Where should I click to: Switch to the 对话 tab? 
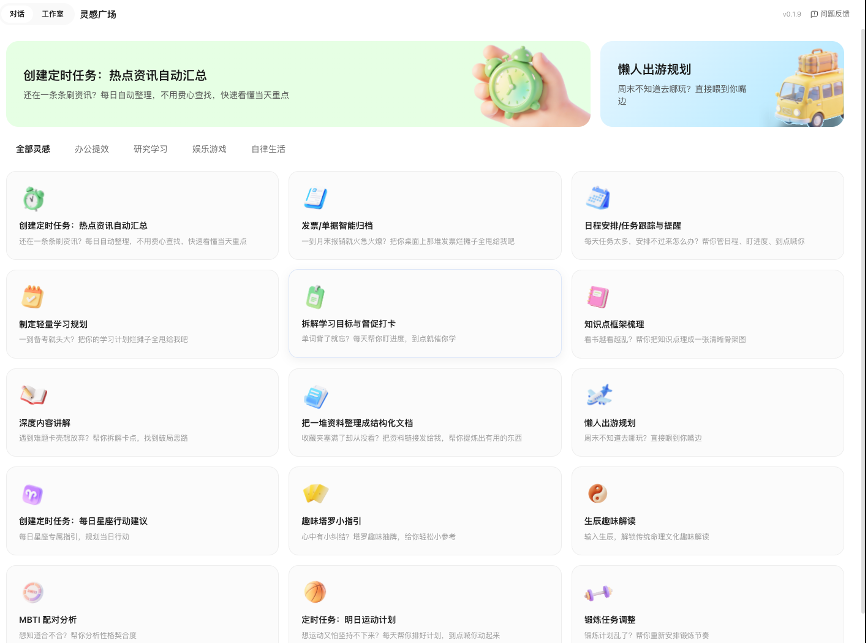point(17,14)
